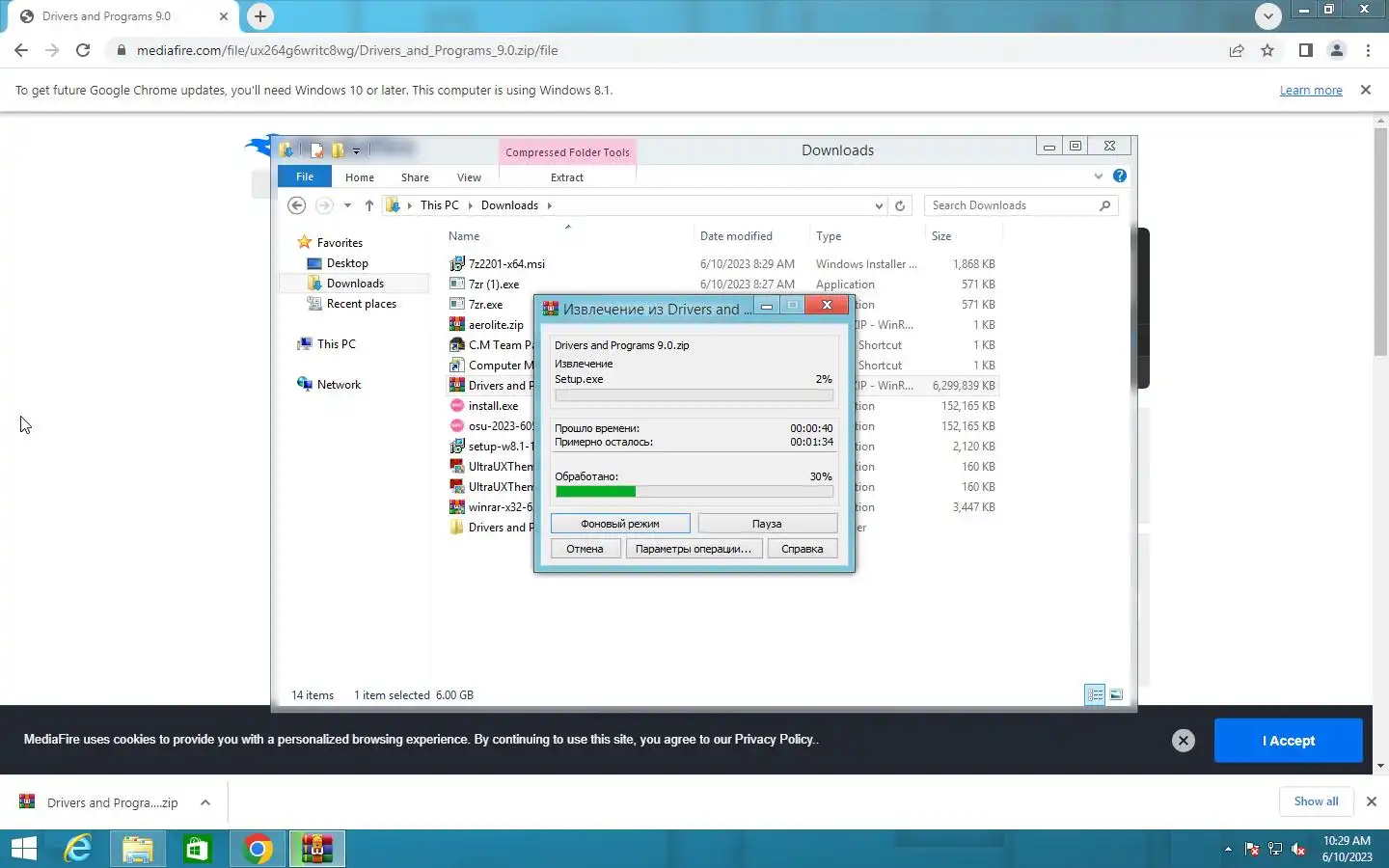Open Explorer help question mark
This screenshot has width=1389, height=868.
(x=1119, y=176)
